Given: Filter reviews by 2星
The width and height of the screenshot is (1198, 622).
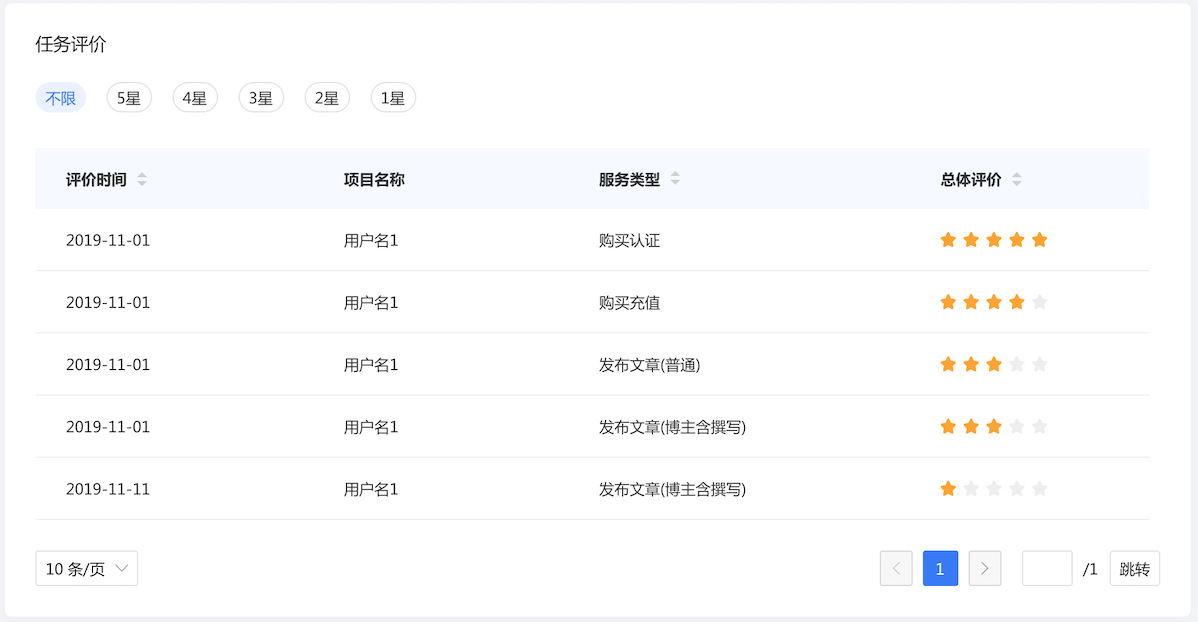Looking at the screenshot, I should click(327, 98).
